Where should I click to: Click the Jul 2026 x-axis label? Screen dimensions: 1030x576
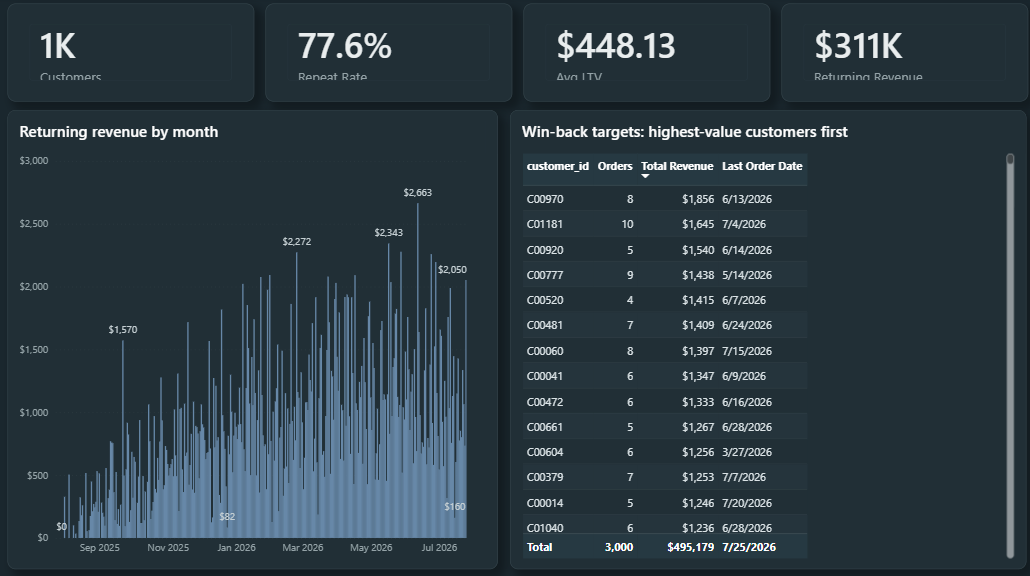point(439,548)
